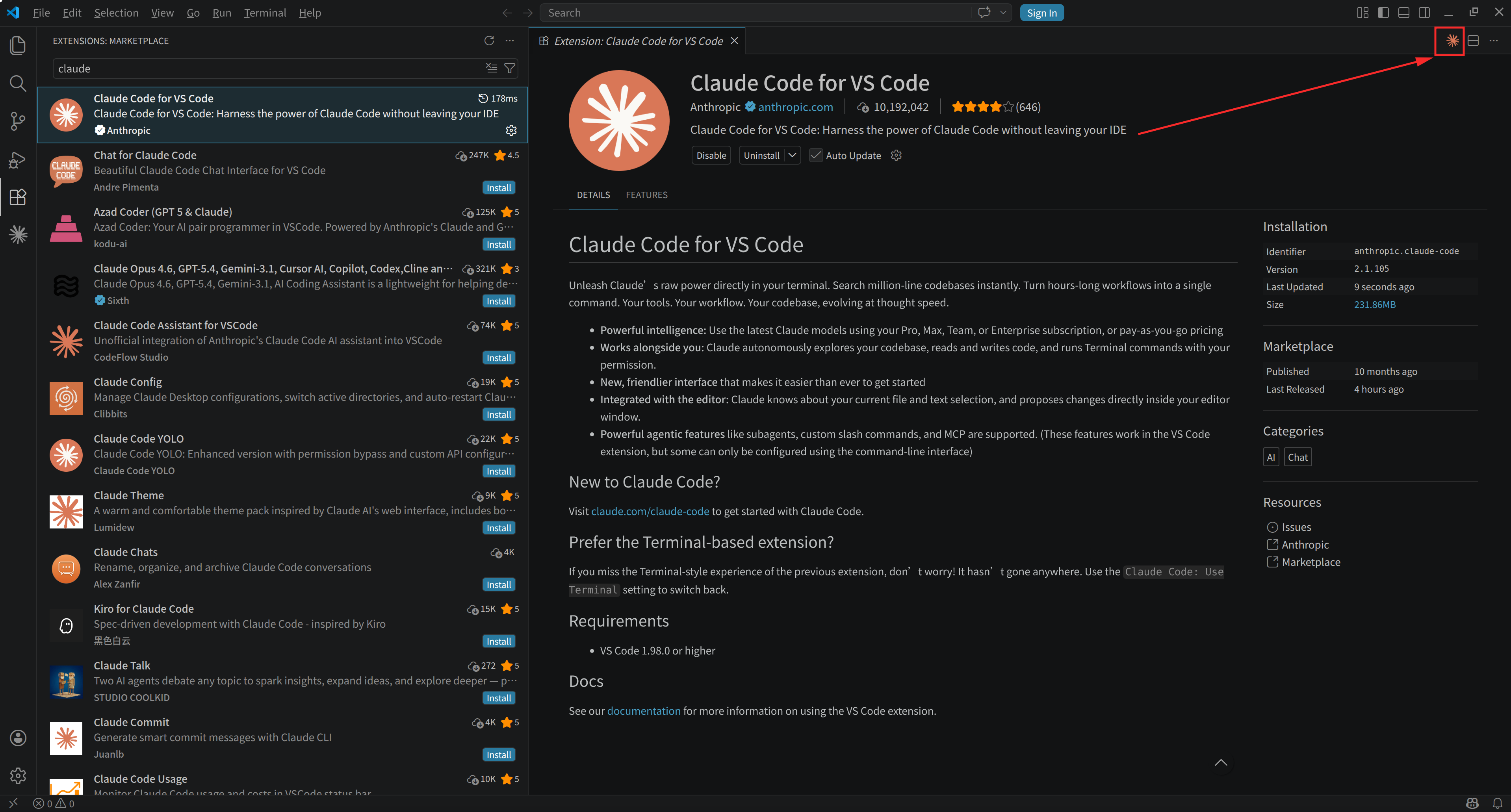Viewport: 1511px width, 812px height.
Task: Select the DETAILS tab
Action: [593, 195]
